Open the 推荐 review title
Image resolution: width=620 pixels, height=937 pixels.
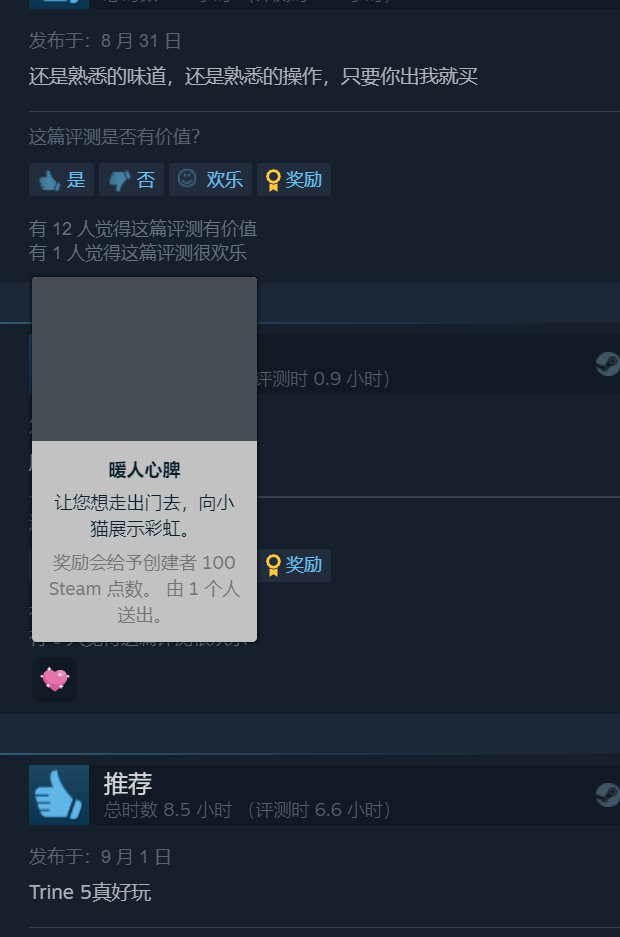128,783
